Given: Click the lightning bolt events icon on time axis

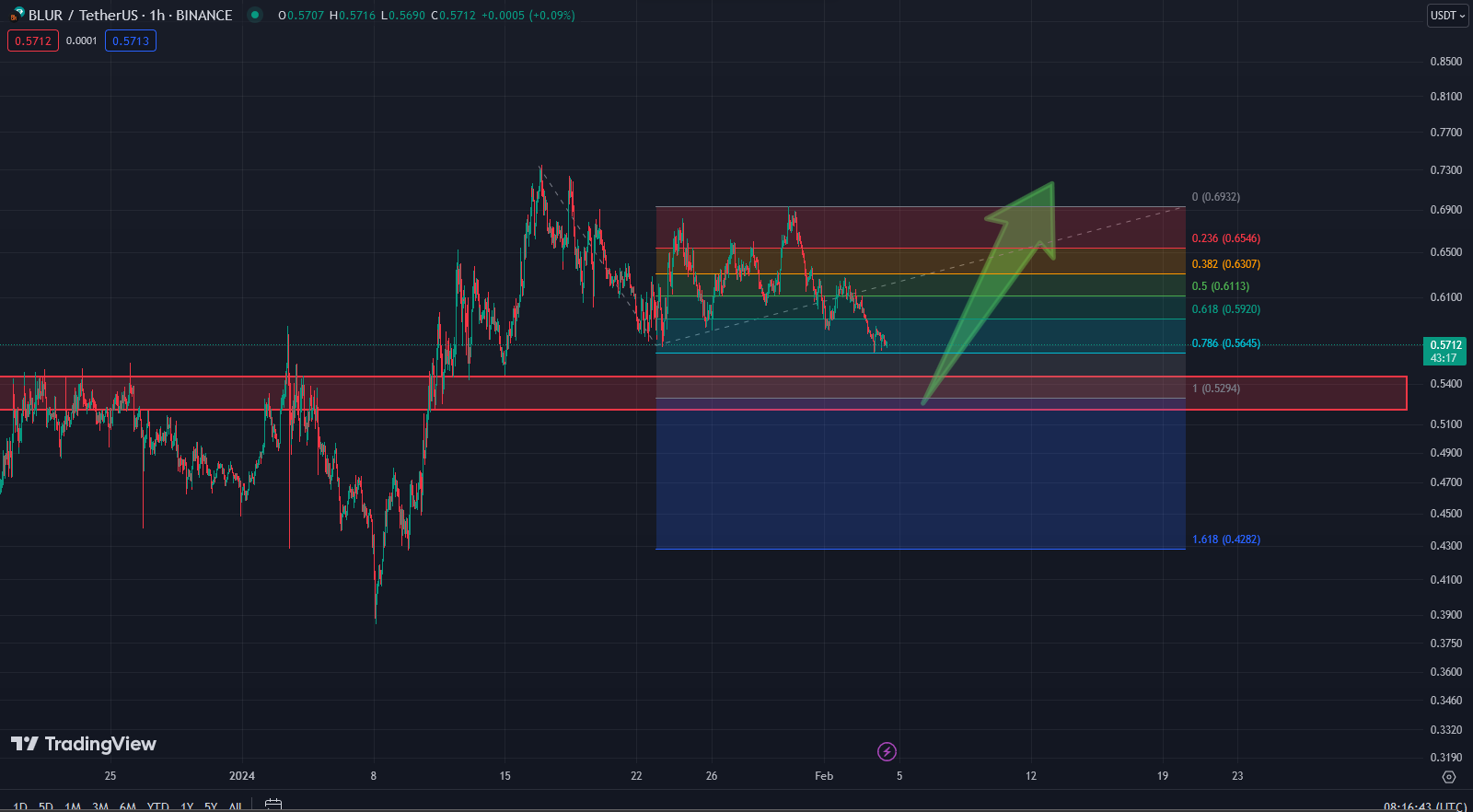Looking at the screenshot, I should coord(887,752).
